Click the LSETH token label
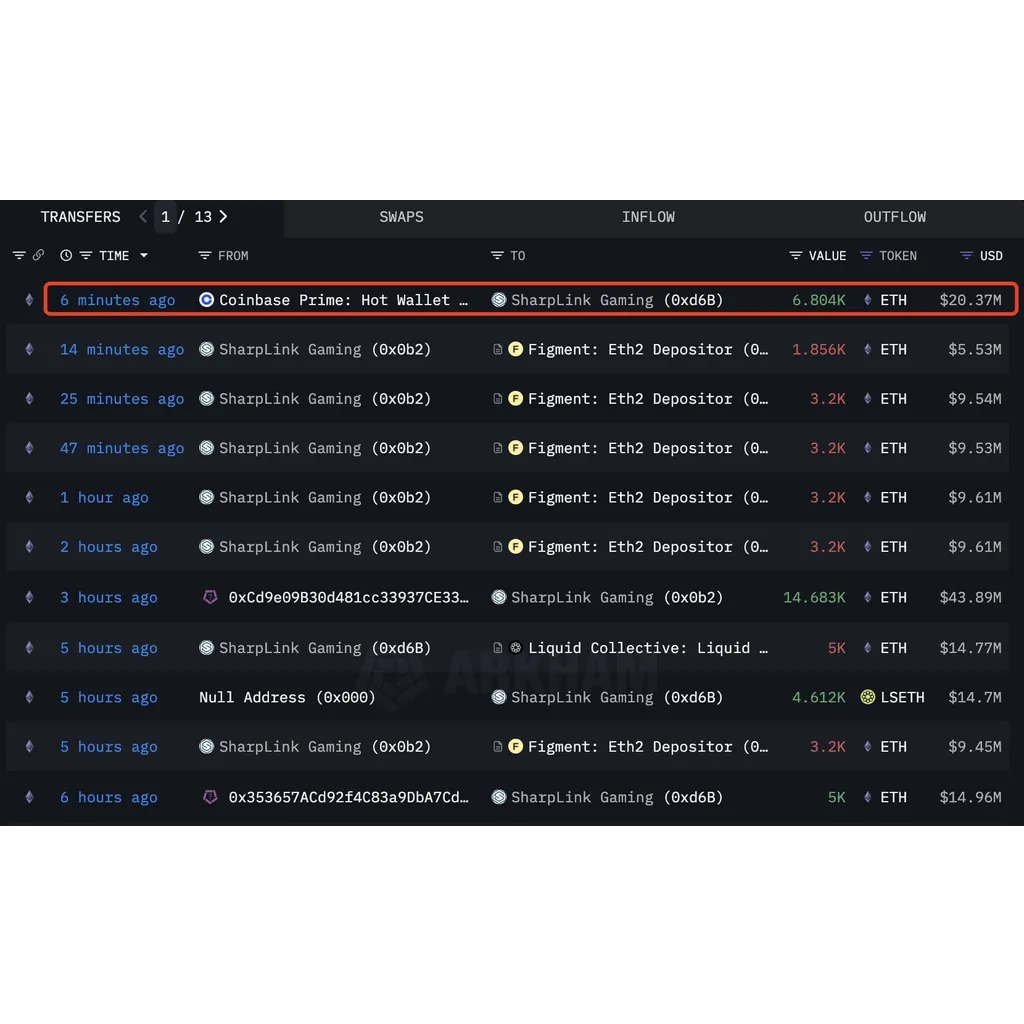Image resolution: width=1024 pixels, height=1024 pixels. [902, 697]
